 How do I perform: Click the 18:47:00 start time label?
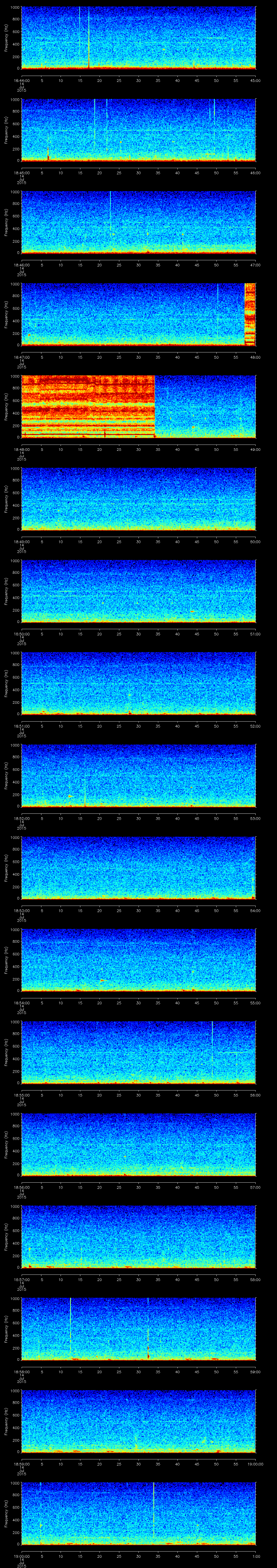click(22, 357)
